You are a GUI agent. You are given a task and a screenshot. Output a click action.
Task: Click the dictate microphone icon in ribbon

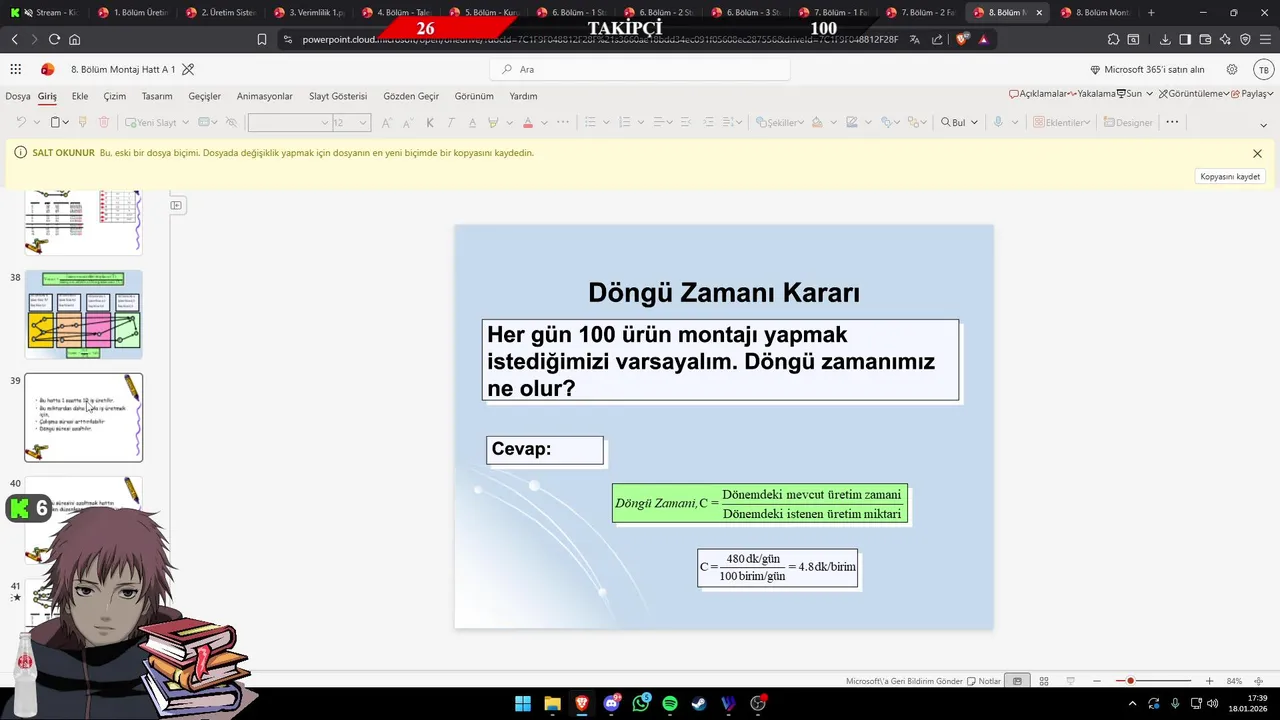point(997,122)
